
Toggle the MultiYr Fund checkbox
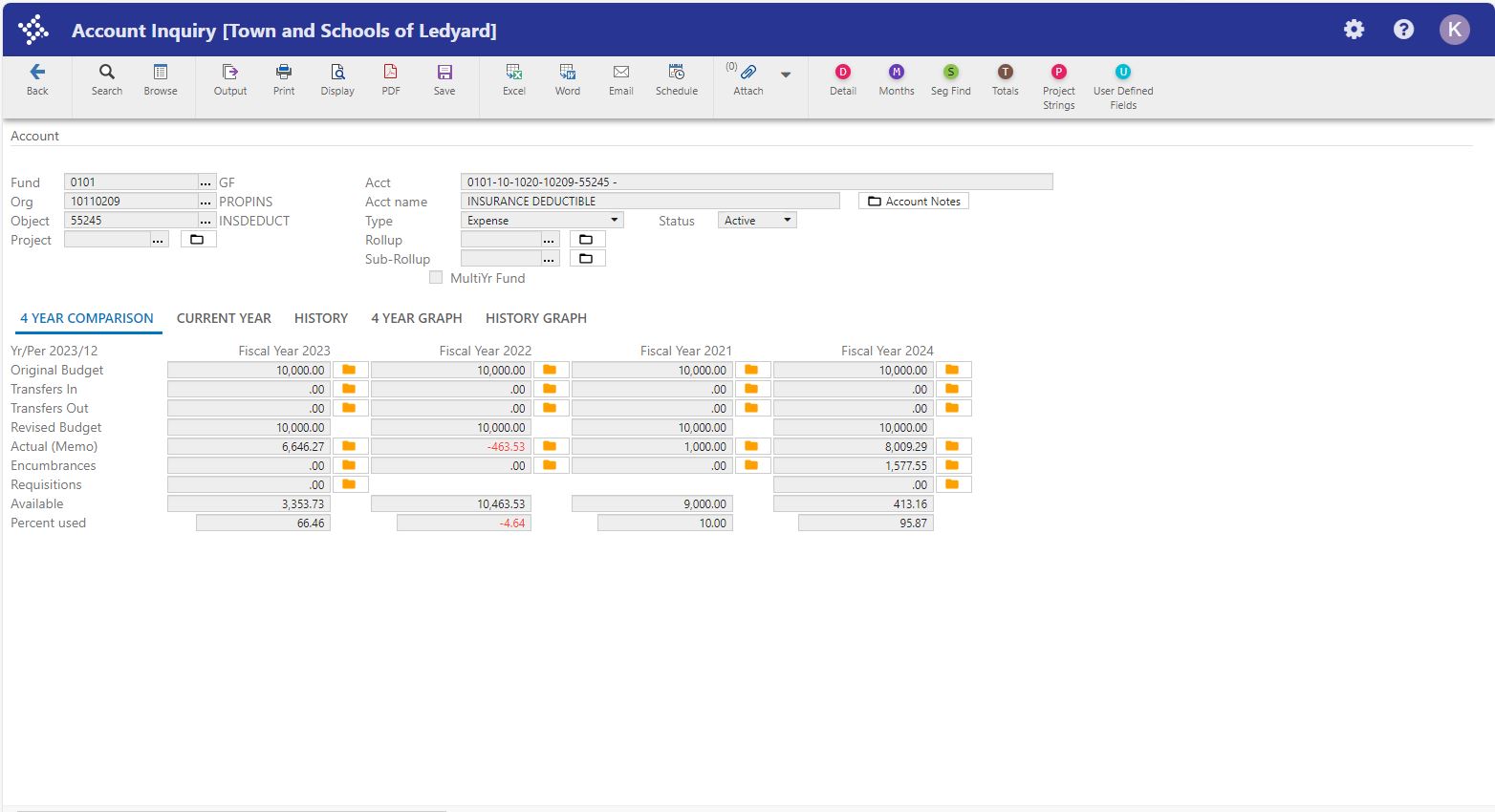point(436,278)
